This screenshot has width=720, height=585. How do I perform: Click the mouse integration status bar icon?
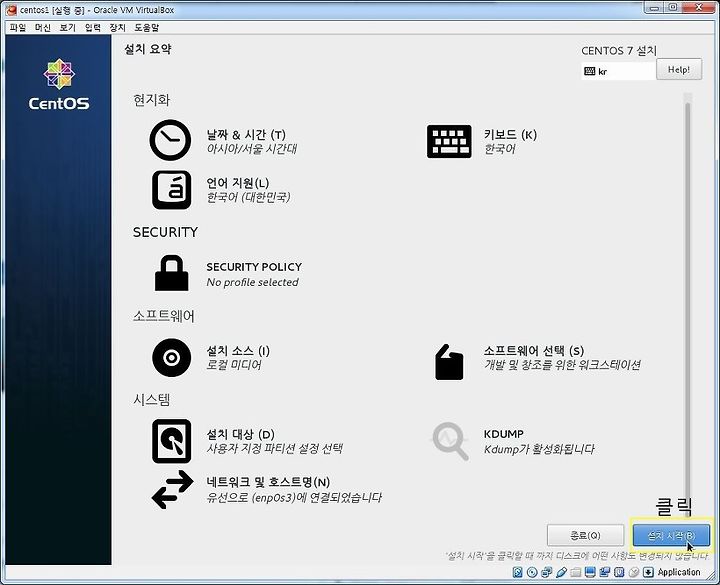(x=634, y=572)
